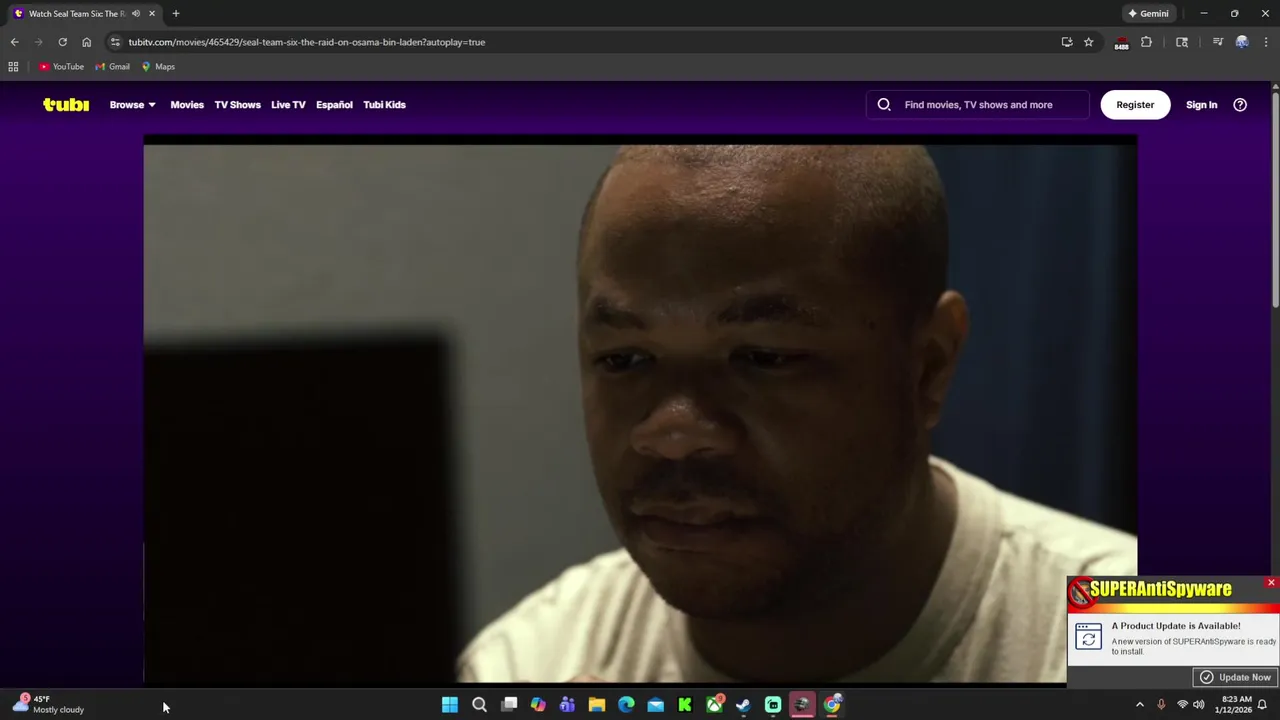This screenshot has height=720, width=1280.
Task: Click the product update refresh icon
Action: pyautogui.click(x=1088, y=637)
